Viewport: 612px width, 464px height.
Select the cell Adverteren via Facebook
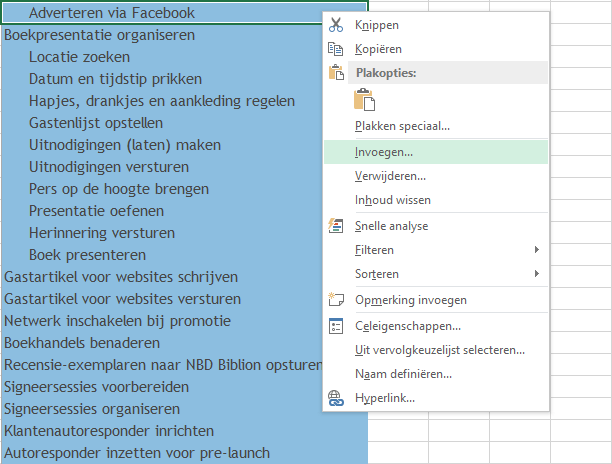coord(112,13)
